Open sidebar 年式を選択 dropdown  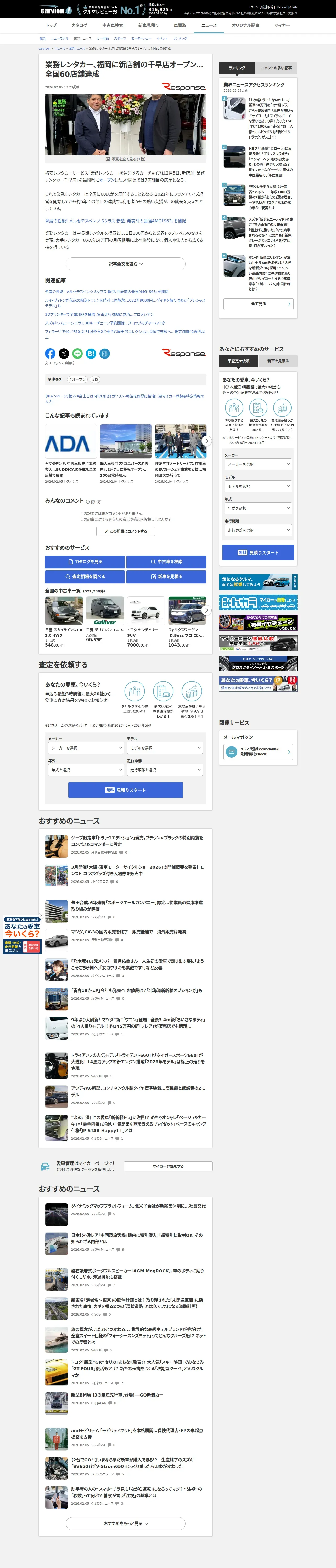[258, 508]
